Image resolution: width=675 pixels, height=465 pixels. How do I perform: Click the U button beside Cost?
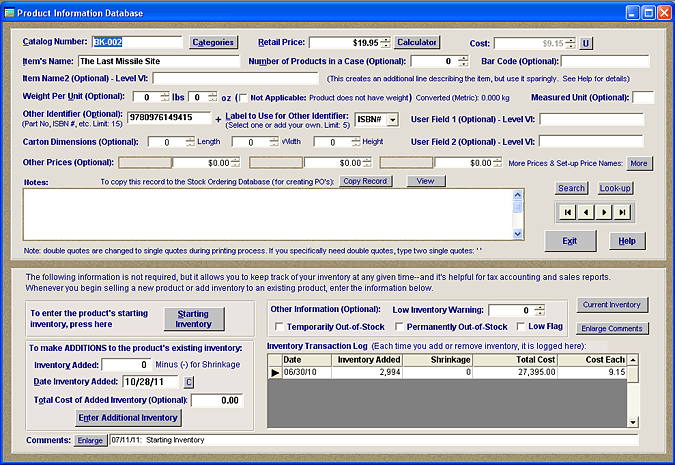click(586, 43)
